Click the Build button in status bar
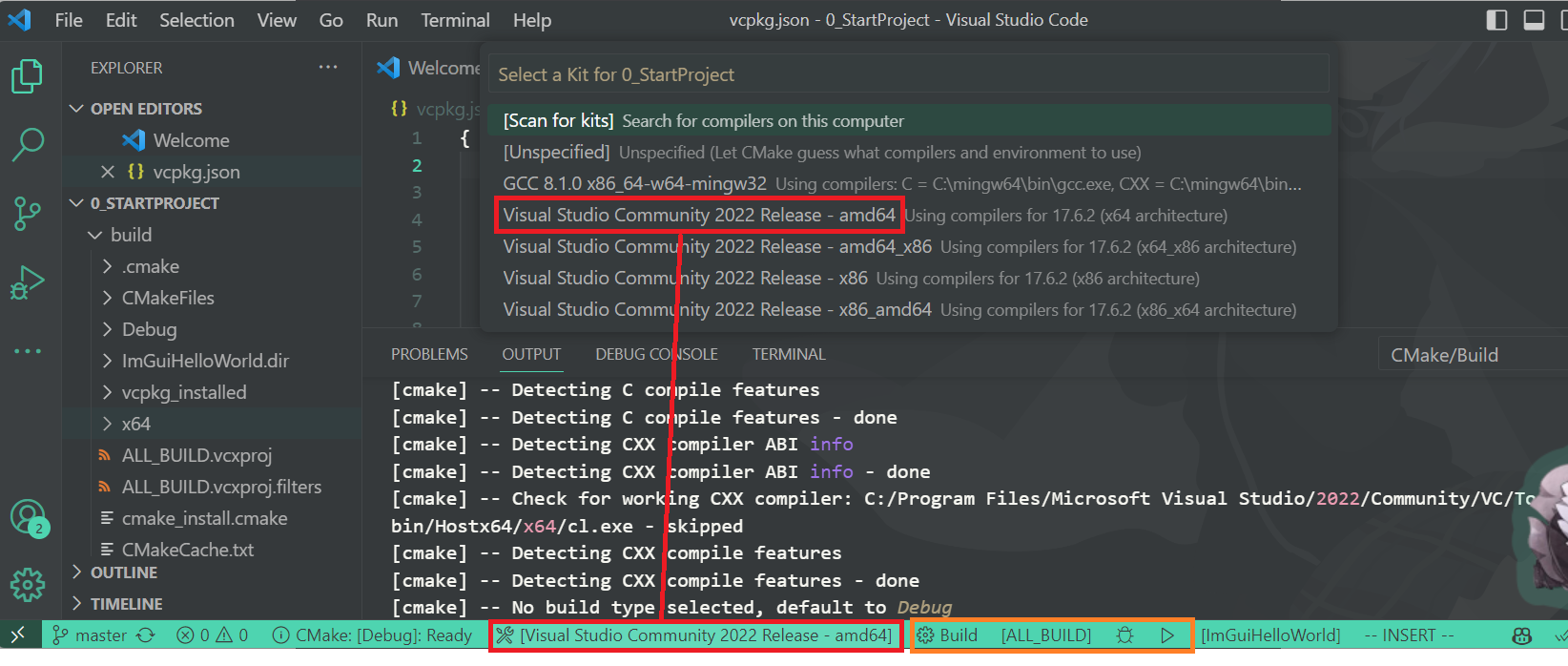 pos(948,635)
